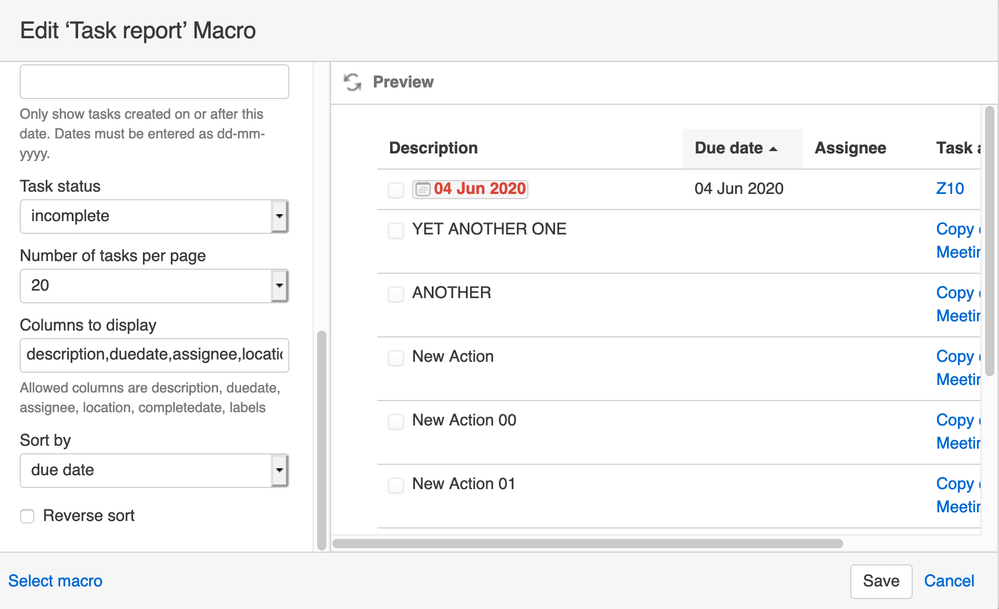Click the Columns to display input field
This screenshot has height=609, width=999.
(x=154, y=354)
